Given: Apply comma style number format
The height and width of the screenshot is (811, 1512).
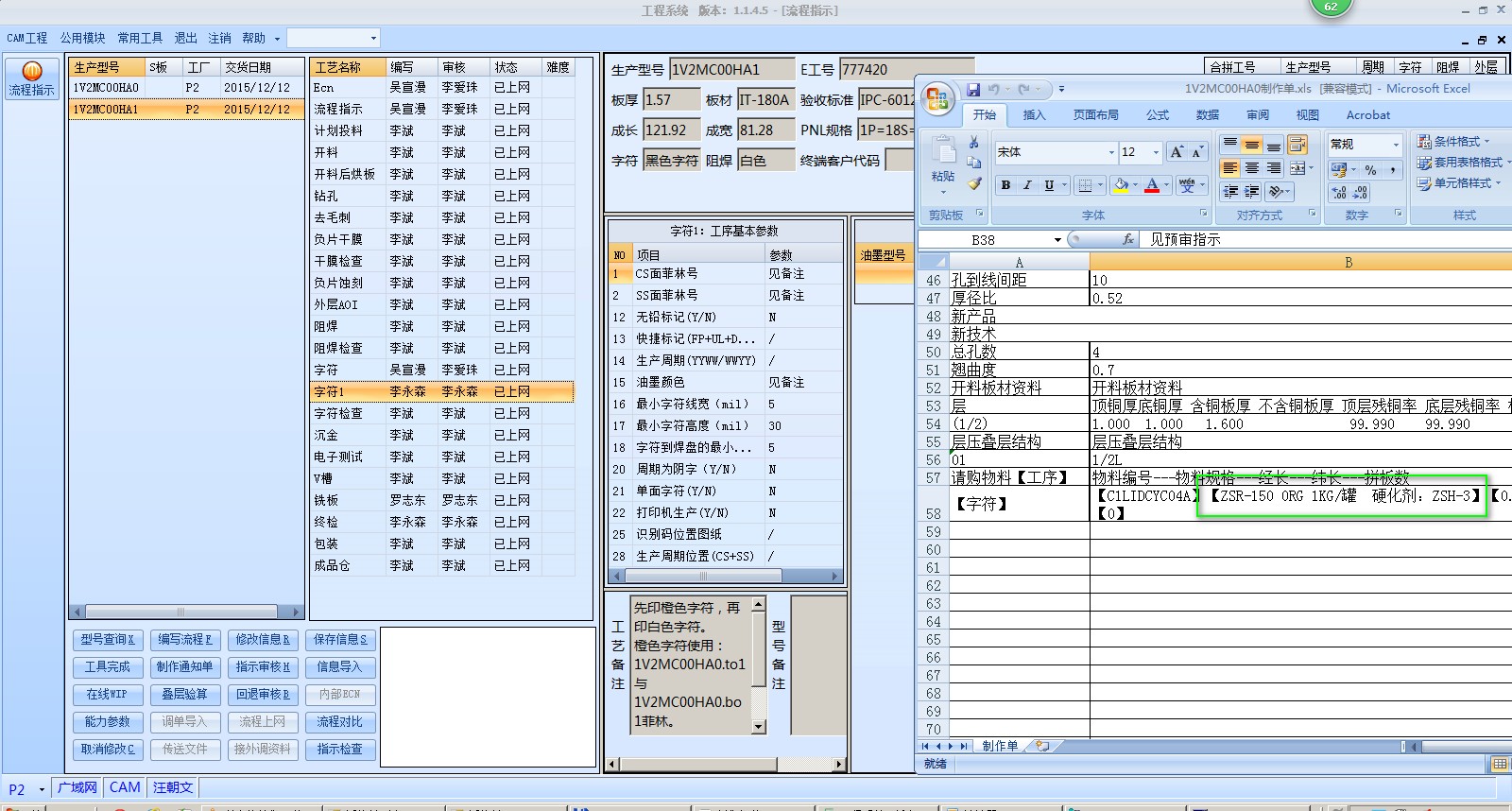Looking at the screenshot, I should (x=1393, y=170).
